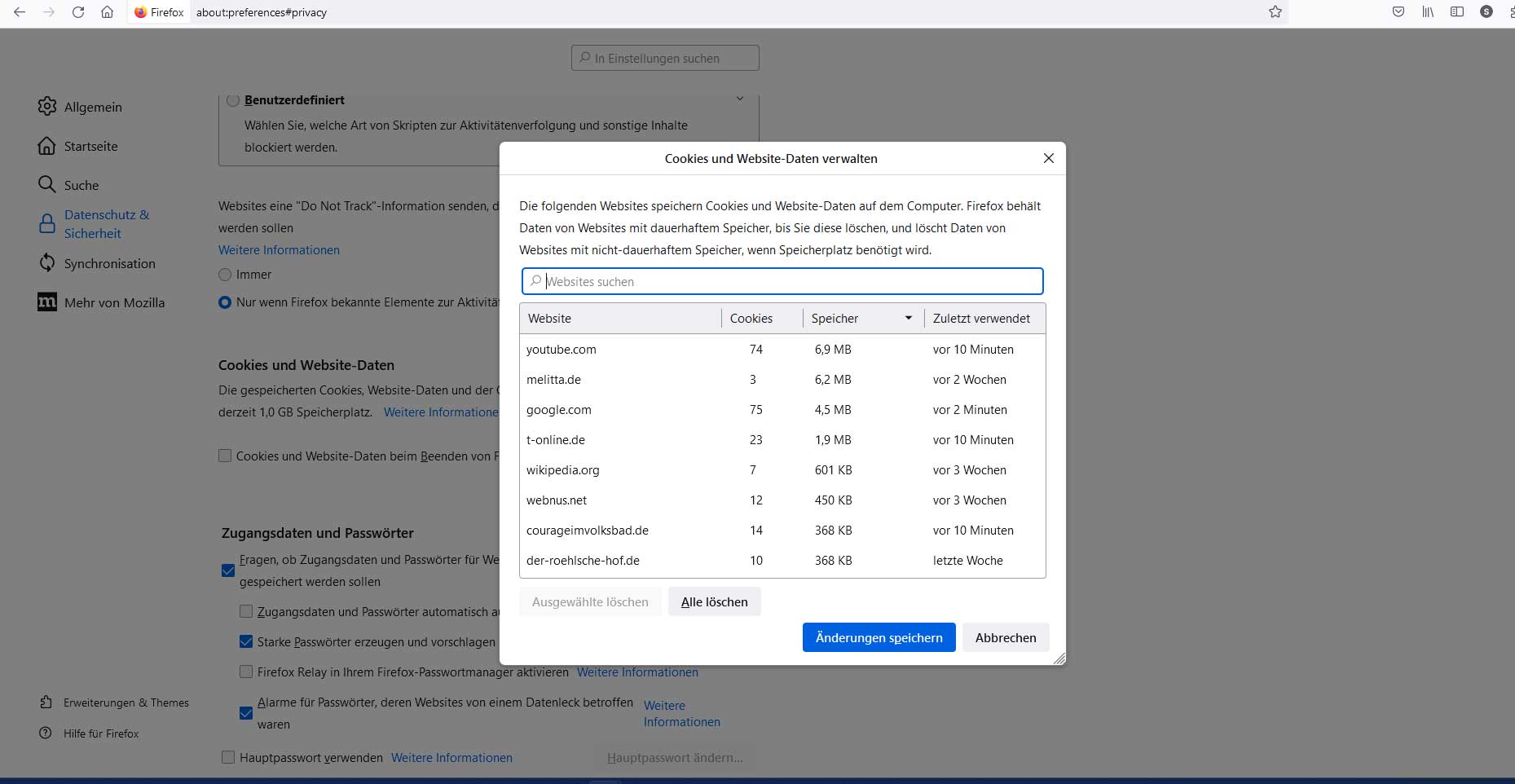1515x784 pixels.
Task: Go back with the browser back arrow
Action: pyautogui.click(x=20, y=12)
